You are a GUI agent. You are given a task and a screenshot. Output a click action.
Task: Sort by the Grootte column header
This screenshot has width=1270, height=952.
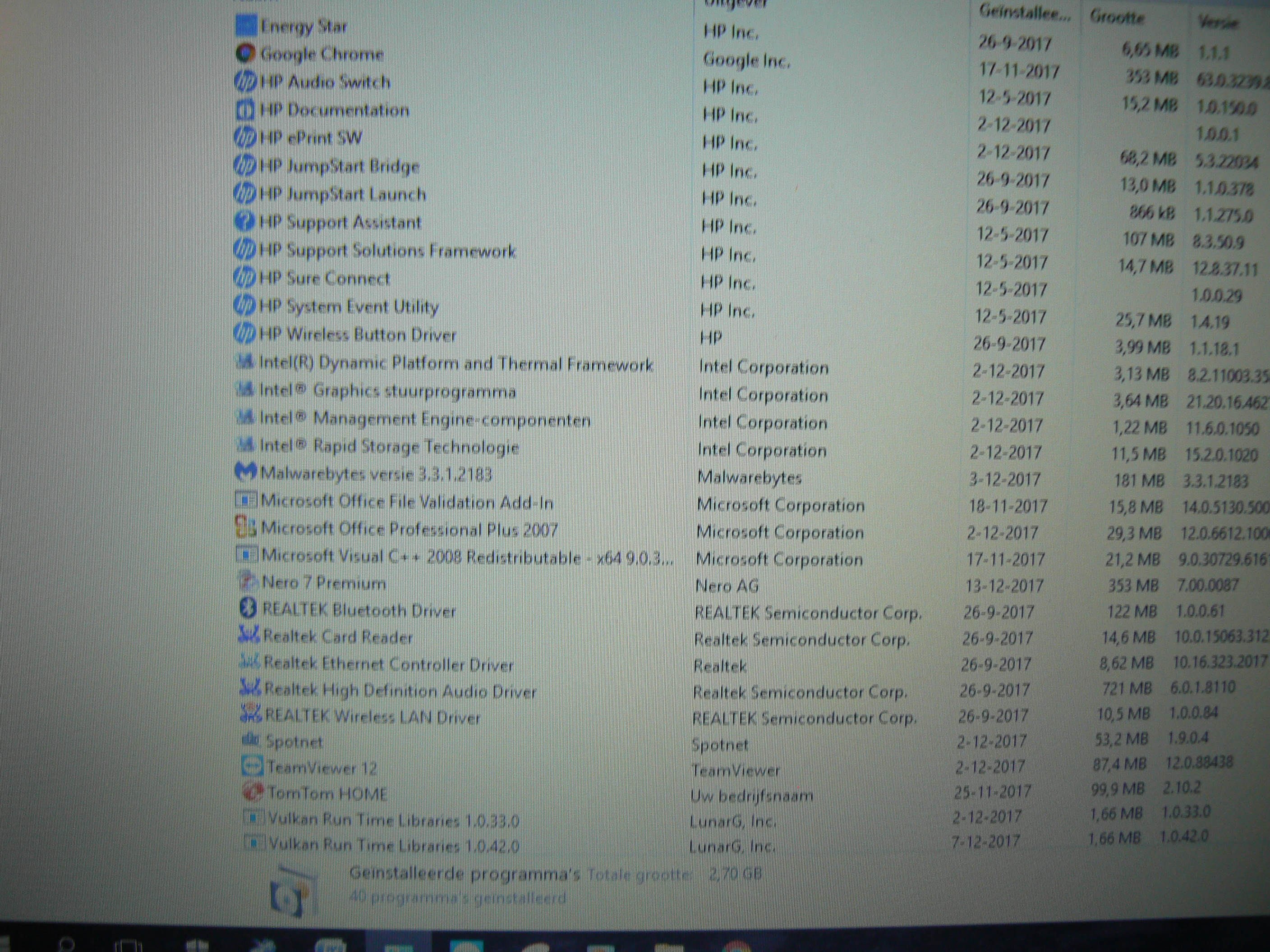coord(1117,18)
